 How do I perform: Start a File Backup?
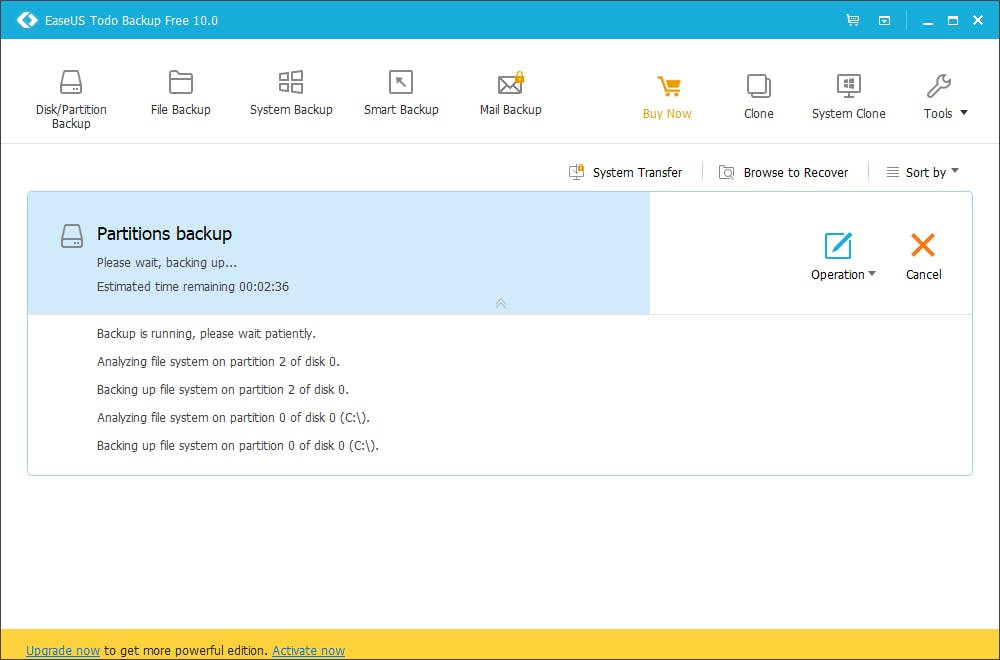pos(180,93)
